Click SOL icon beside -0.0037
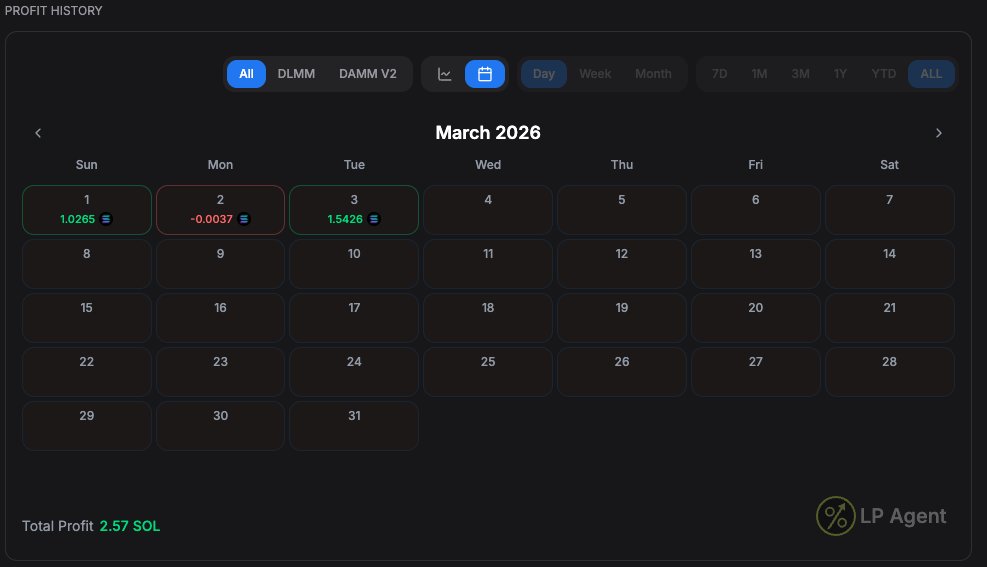This screenshot has height=567, width=987. (244, 219)
